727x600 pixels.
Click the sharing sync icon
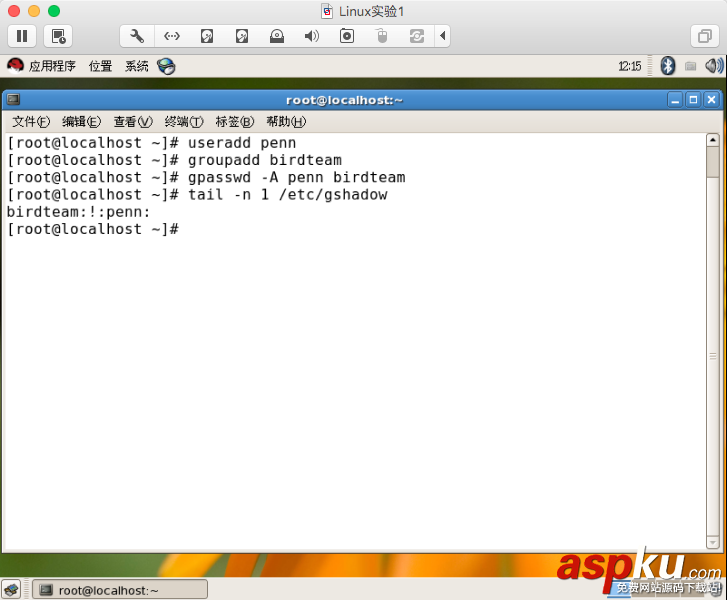(417, 36)
